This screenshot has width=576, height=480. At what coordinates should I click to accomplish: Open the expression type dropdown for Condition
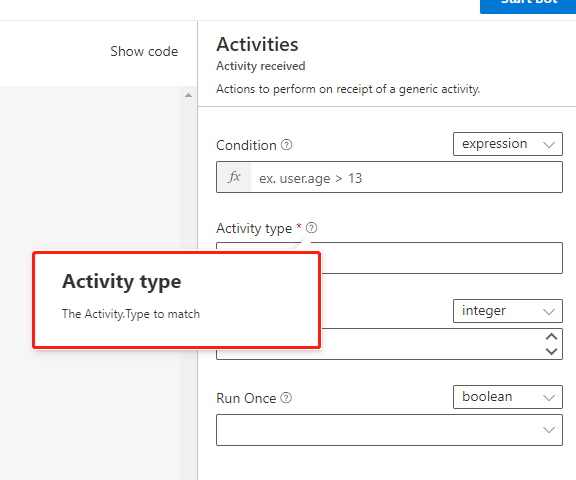coord(508,144)
